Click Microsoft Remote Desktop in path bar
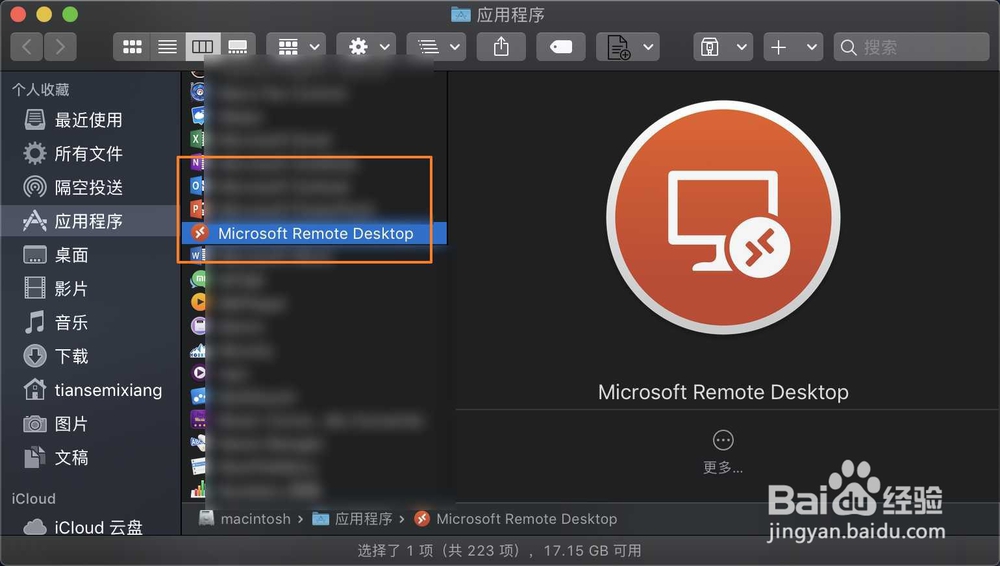Screen dimensions: 1000x566 pyautogui.click(x=515, y=519)
